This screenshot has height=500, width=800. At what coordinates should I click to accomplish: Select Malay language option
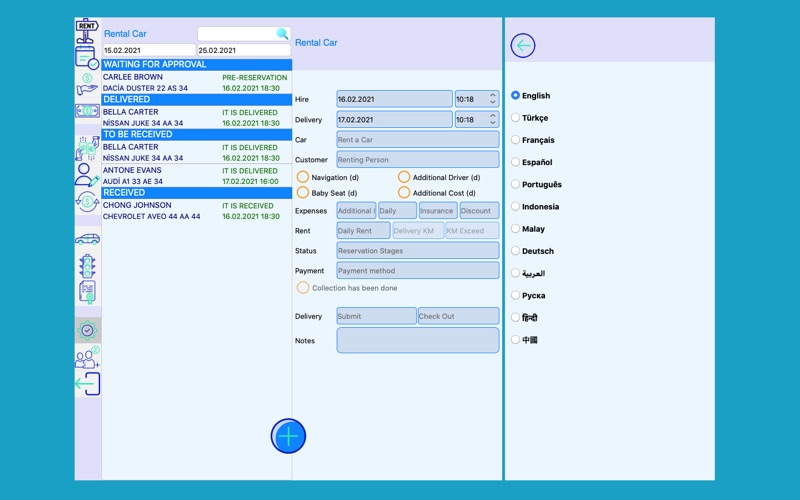(x=528, y=229)
